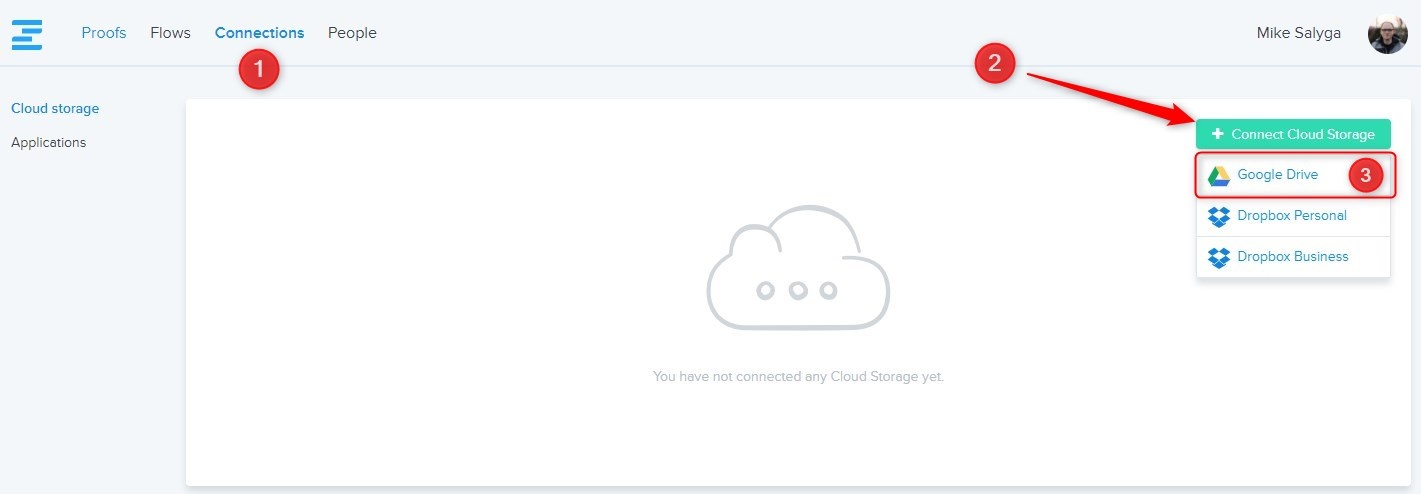Click the Mike Salyga user name
The width and height of the screenshot is (1421, 494).
[1298, 33]
